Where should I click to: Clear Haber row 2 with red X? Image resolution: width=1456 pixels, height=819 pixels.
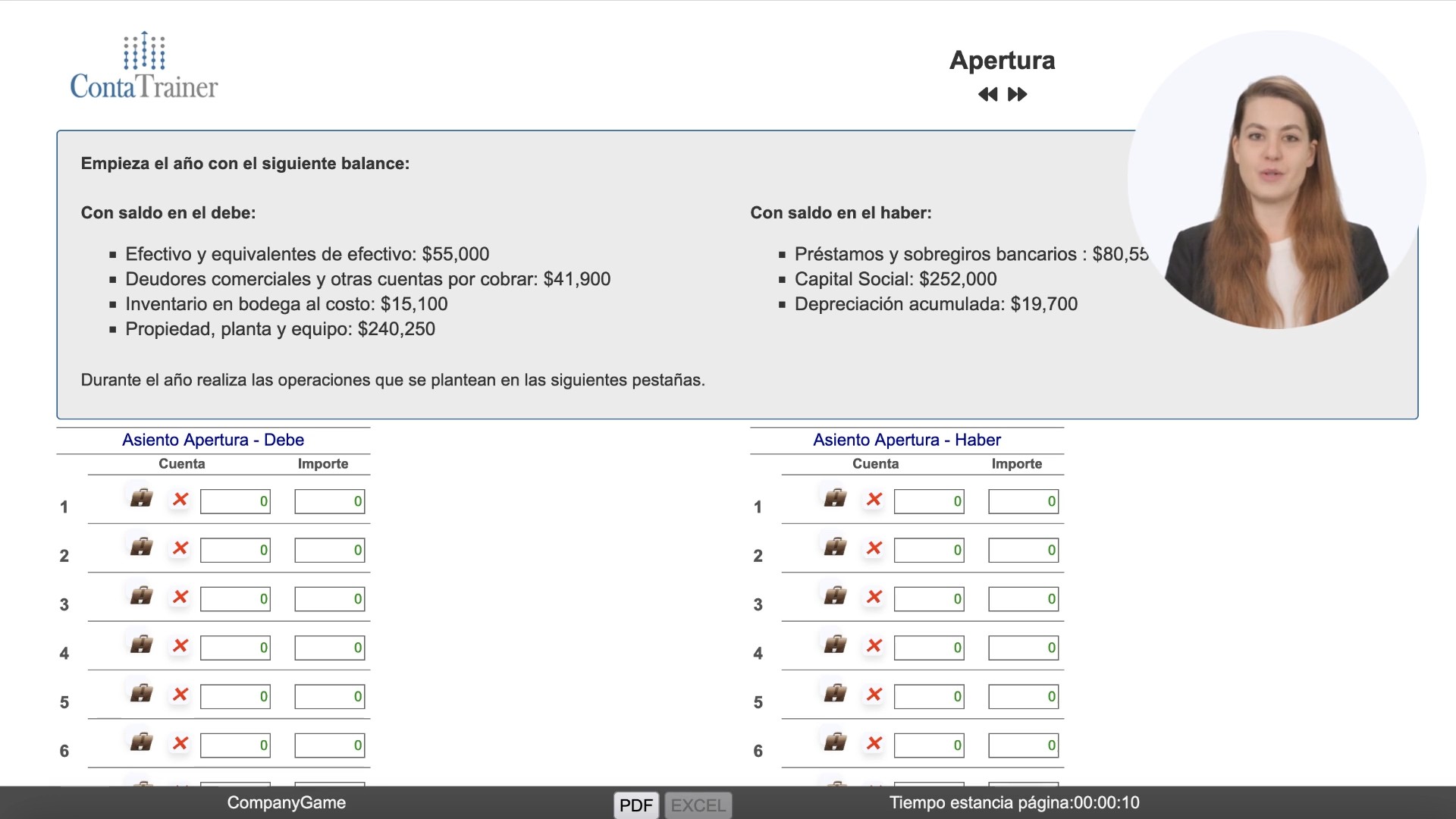(874, 548)
